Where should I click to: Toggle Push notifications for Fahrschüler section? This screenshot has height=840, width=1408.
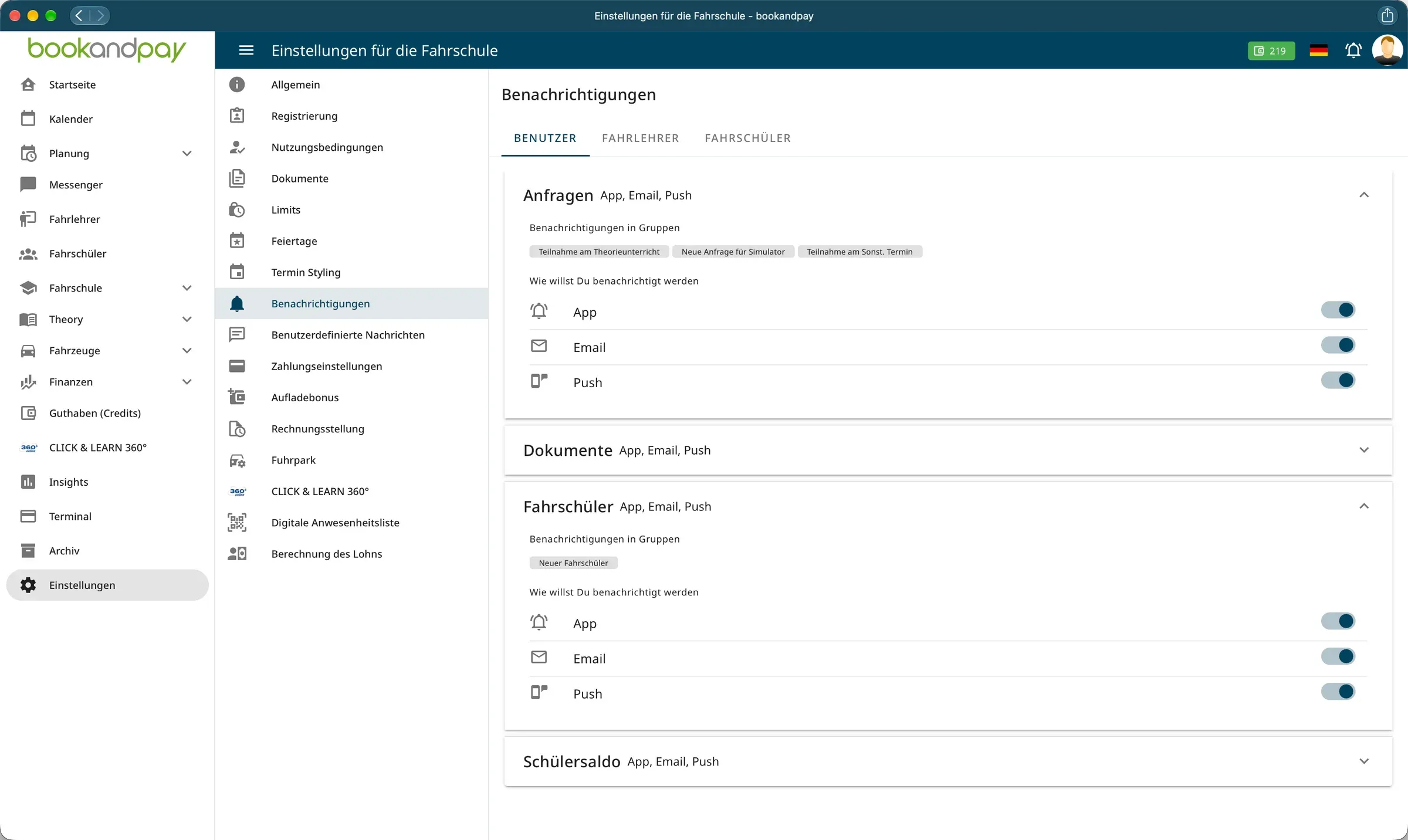click(x=1338, y=692)
